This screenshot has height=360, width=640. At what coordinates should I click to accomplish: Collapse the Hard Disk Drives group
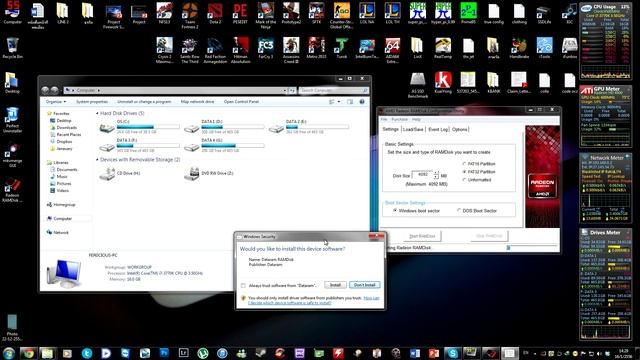tap(97, 113)
